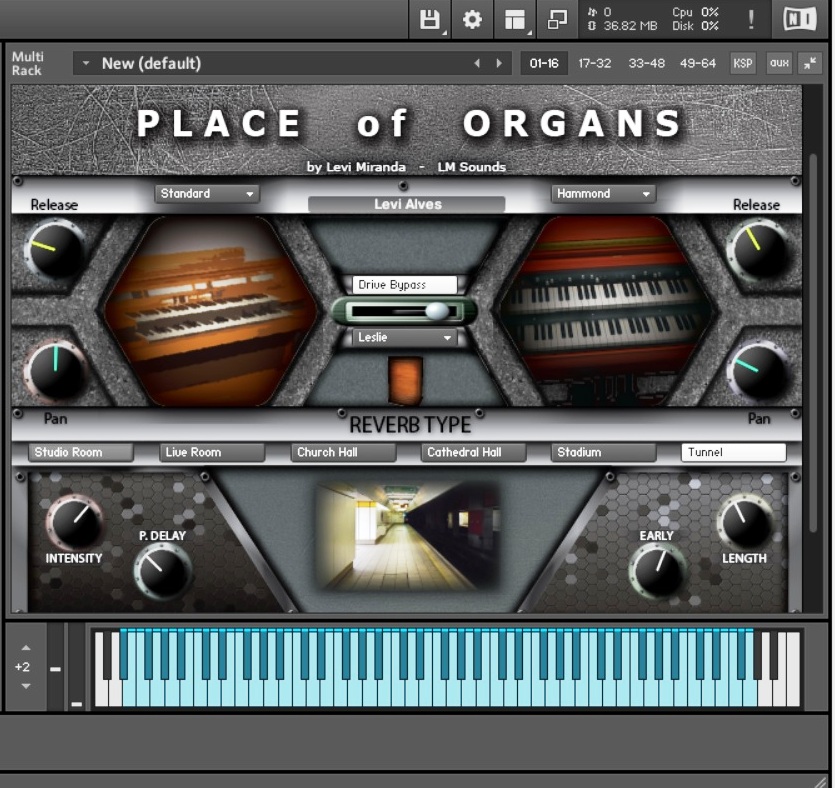This screenshot has height=788, width=835.
Task: Activate the Stadium reverb type
Action: pyautogui.click(x=603, y=452)
